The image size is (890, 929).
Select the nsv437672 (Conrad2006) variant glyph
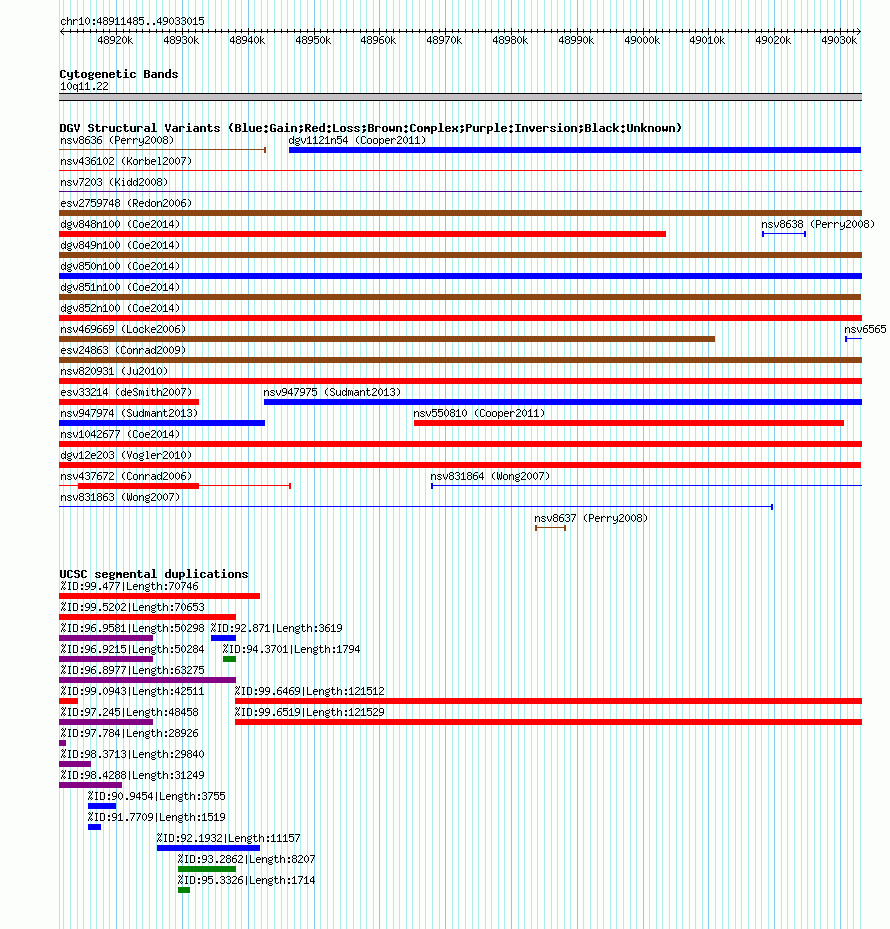tap(175, 486)
